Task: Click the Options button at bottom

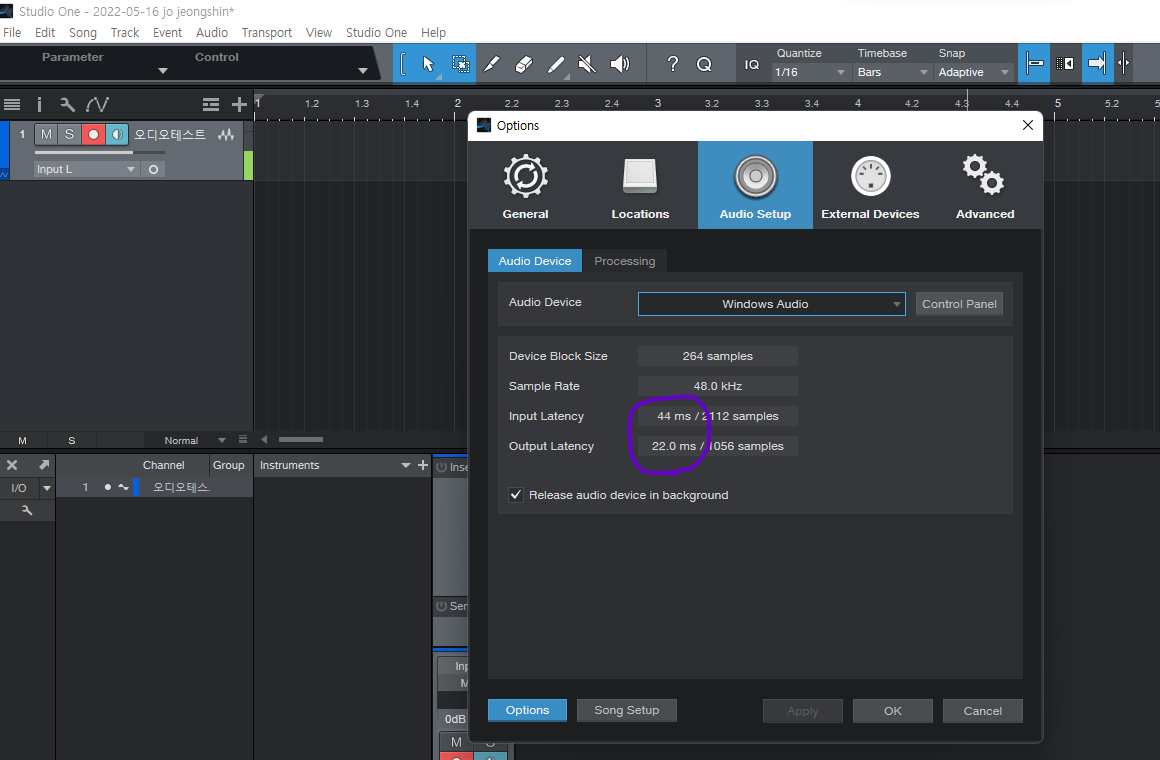Action: [527, 710]
